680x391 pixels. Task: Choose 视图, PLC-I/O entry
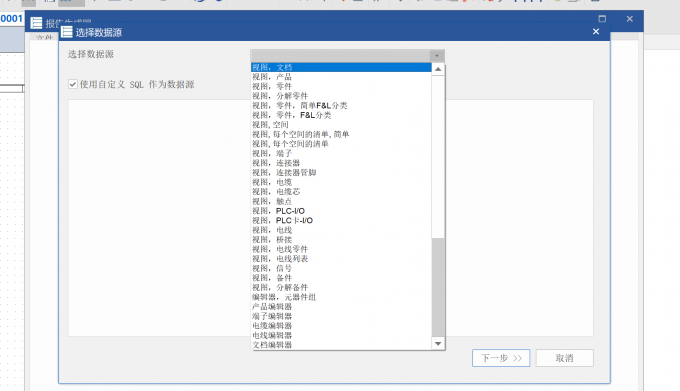[341, 211]
